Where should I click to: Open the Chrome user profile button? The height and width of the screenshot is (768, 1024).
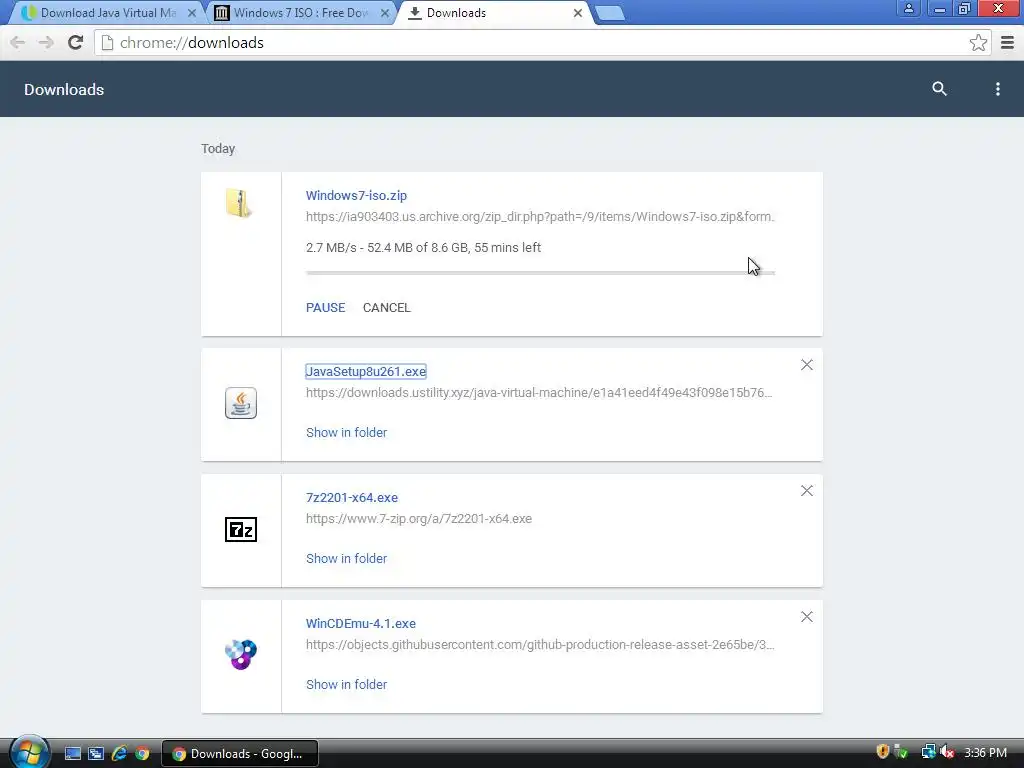908,8
